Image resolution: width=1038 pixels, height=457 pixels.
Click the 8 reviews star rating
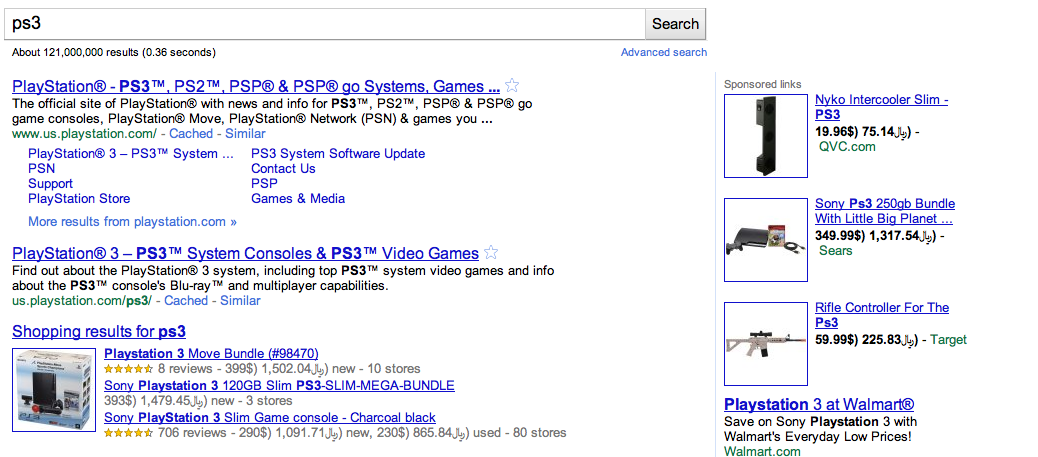[128, 369]
